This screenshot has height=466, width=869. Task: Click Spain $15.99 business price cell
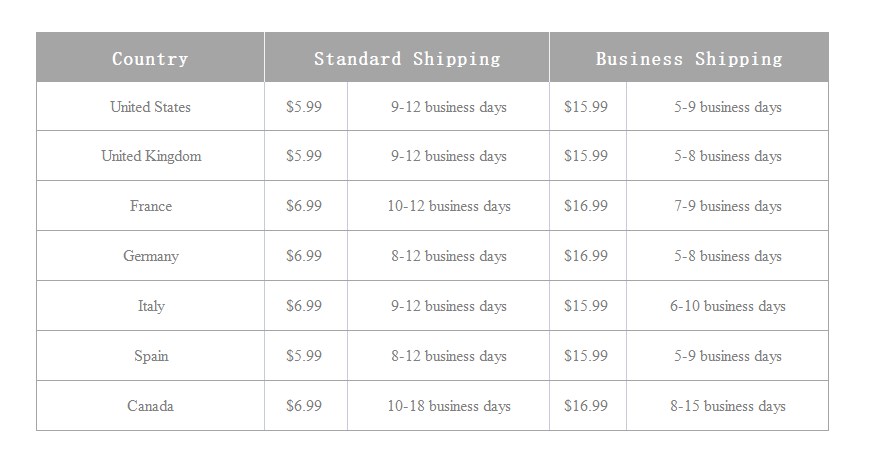click(x=588, y=355)
